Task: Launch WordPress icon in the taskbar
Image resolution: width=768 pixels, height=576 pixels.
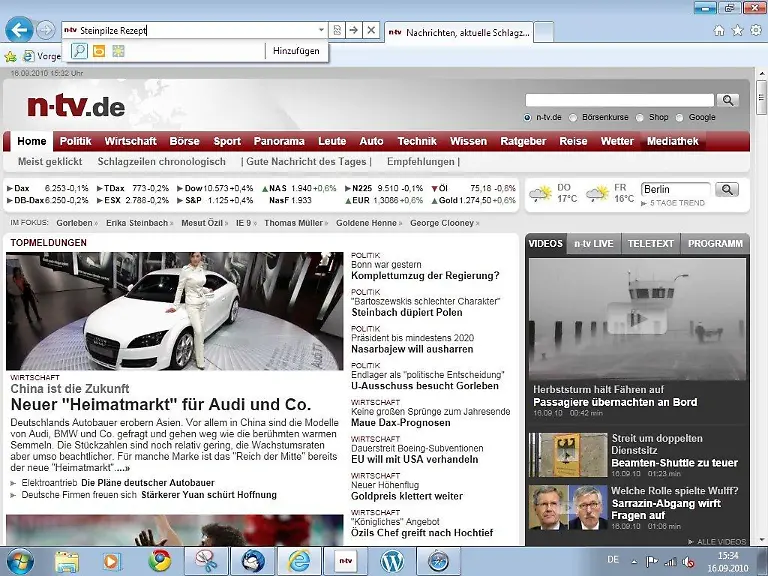Action: pyautogui.click(x=392, y=561)
